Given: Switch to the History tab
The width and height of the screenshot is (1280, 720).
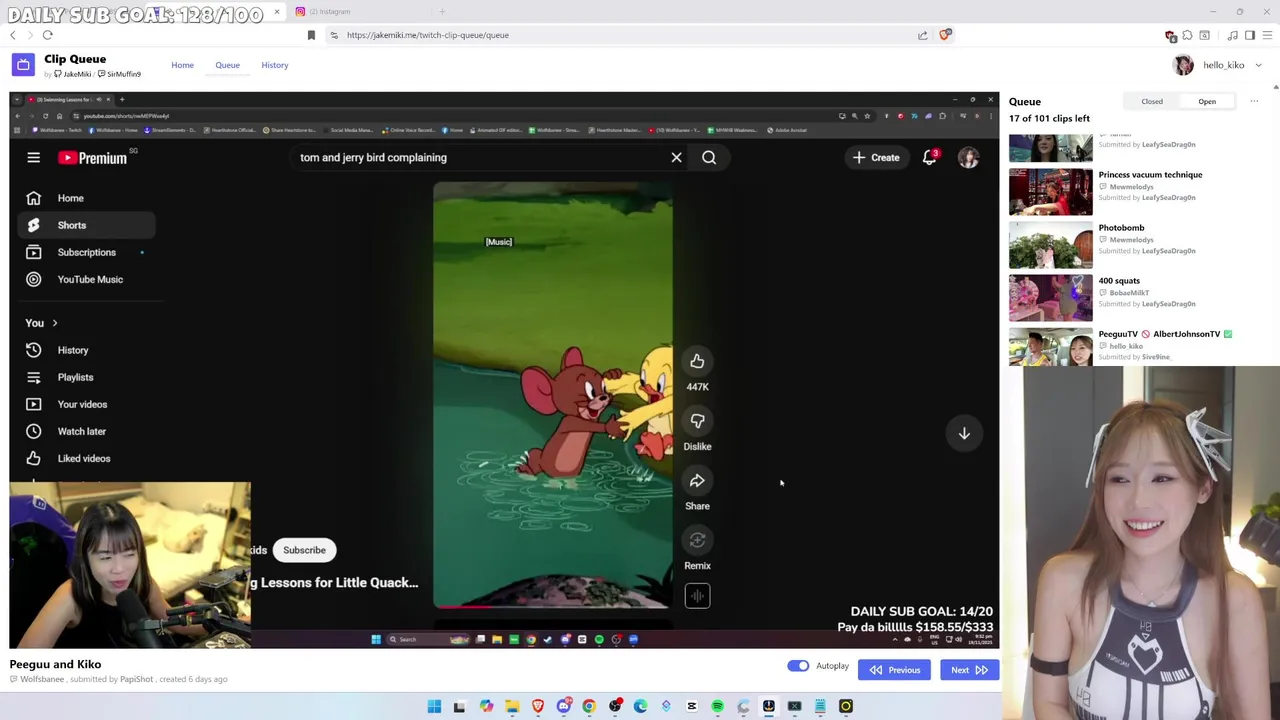Looking at the screenshot, I should (x=275, y=65).
